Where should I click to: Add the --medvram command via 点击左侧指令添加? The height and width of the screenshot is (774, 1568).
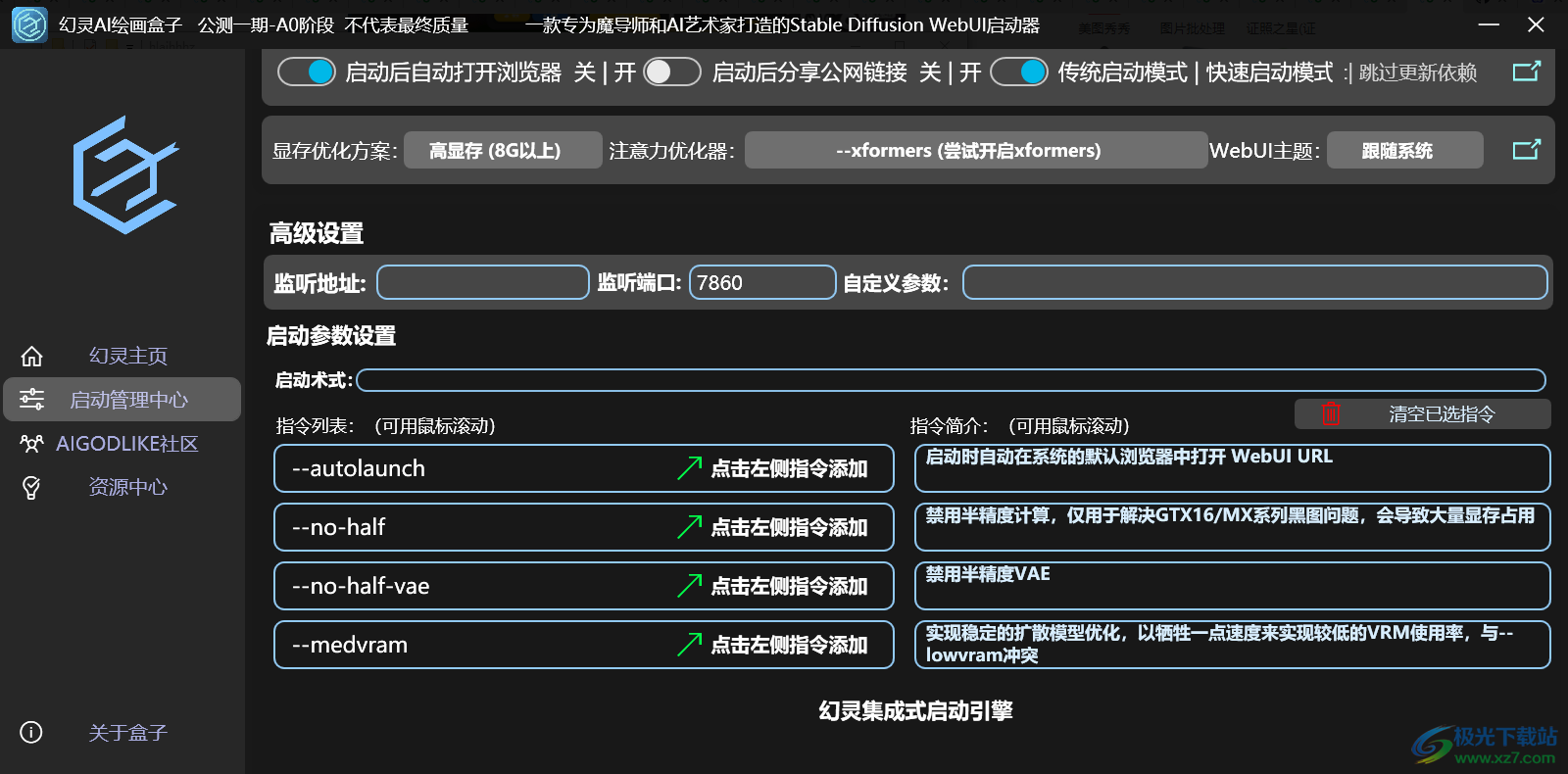click(x=789, y=645)
